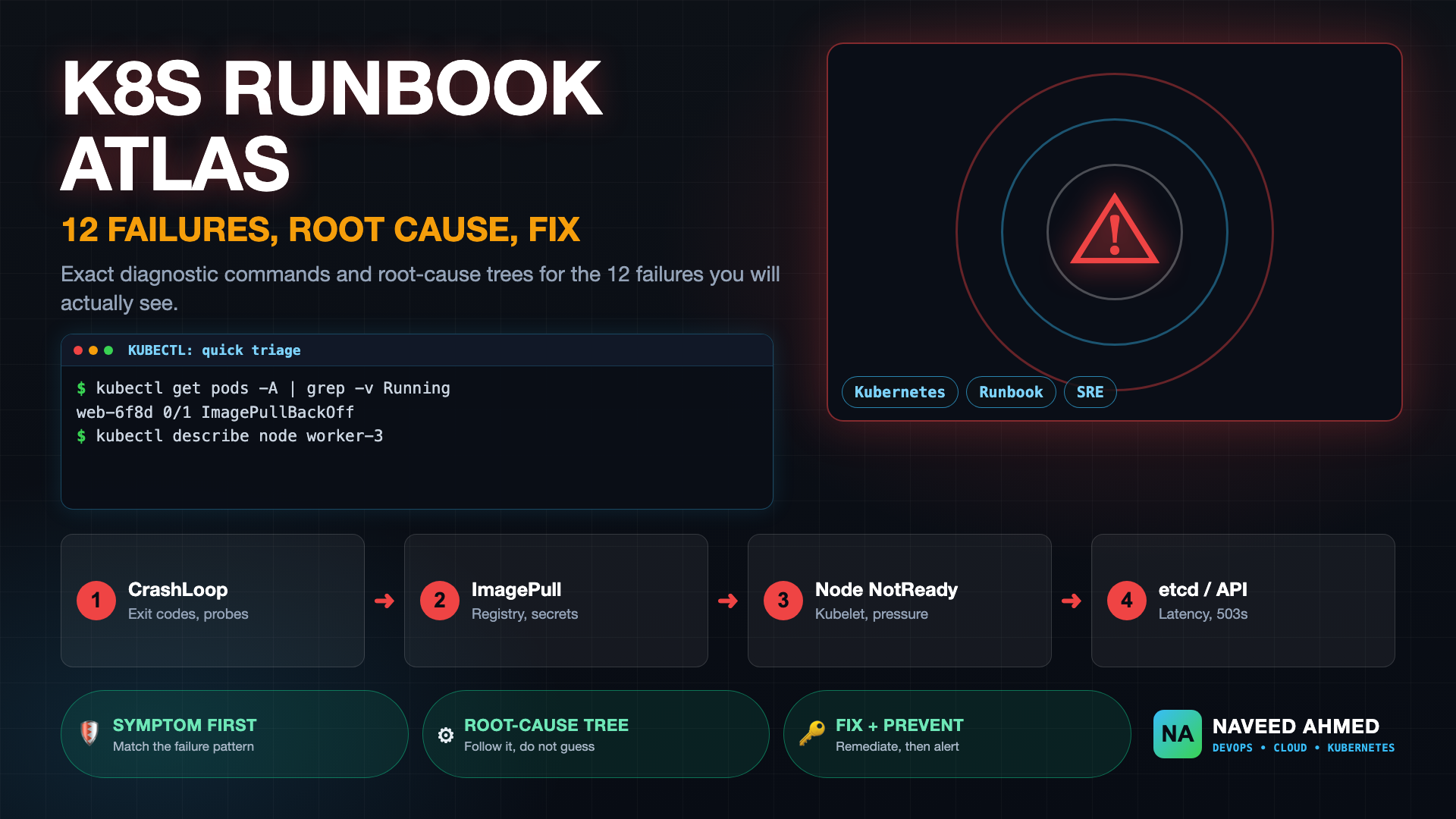Click the K8S Runbook Atlas title

coord(332,126)
